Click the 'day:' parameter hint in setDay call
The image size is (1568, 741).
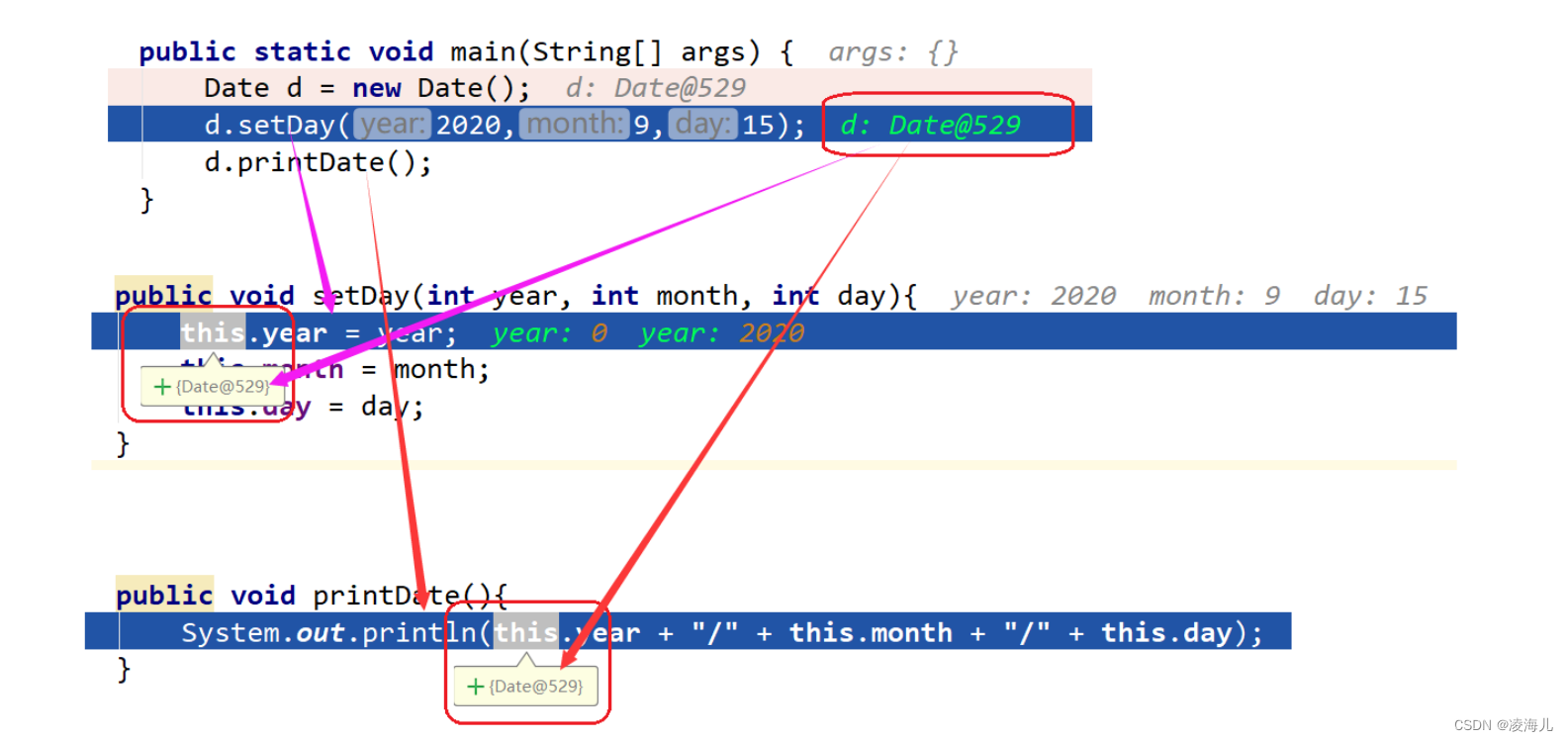tap(702, 125)
